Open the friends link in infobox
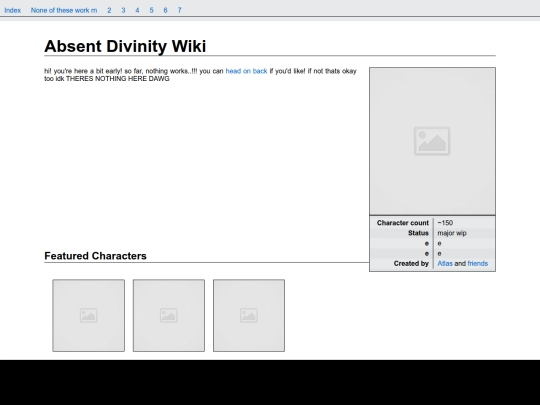Viewport: 540px width, 405px height. pos(477,263)
